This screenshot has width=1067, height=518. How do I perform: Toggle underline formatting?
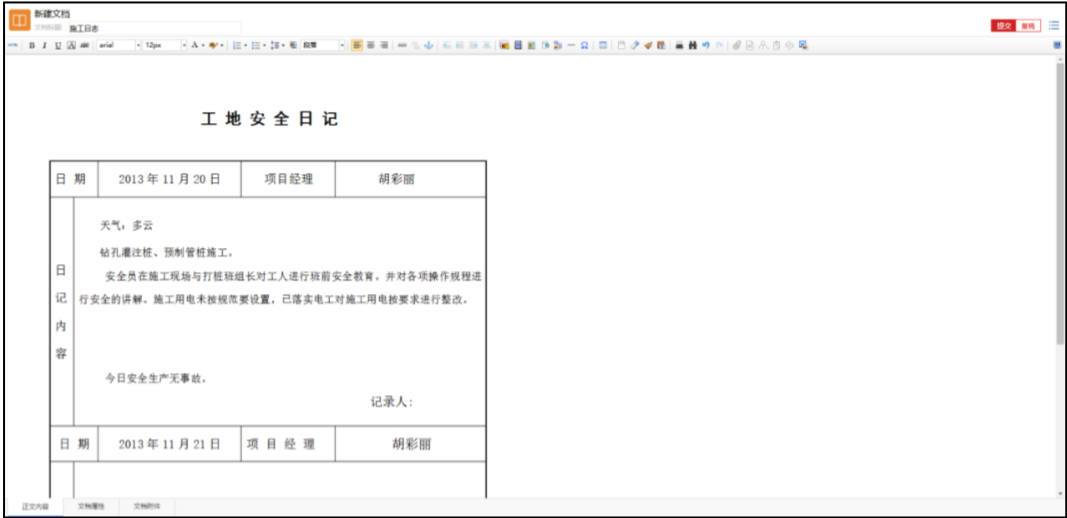coord(58,46)
